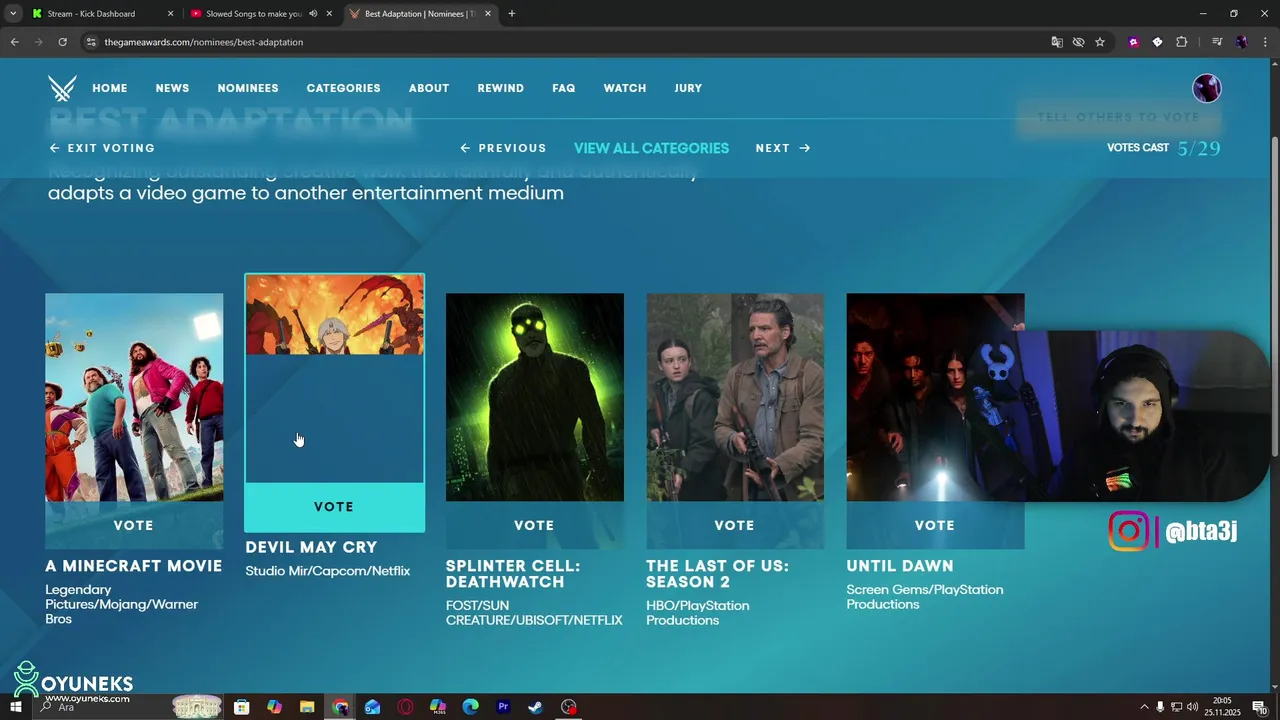Open the CATEGORIES nav link
This screenshot has width=1280, height=720.
[x=343, y=88]
